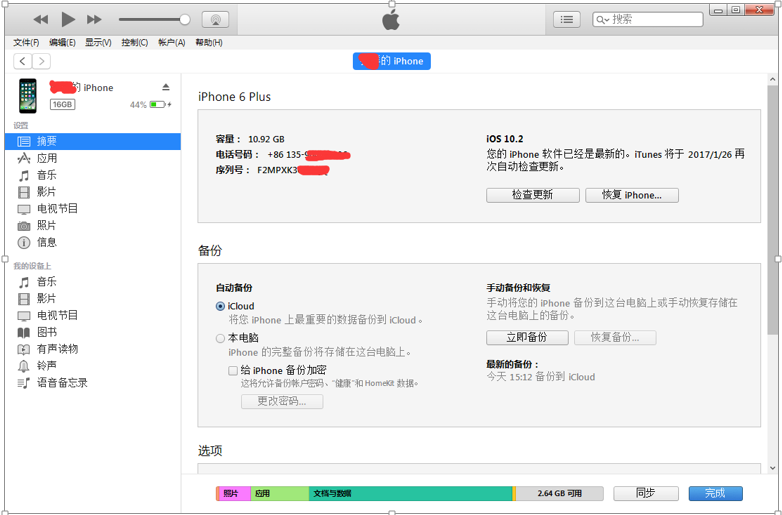
Task: Click the teal 文稿与数据 storage segment
Action: pyautogui.click(x=410, y=494)
